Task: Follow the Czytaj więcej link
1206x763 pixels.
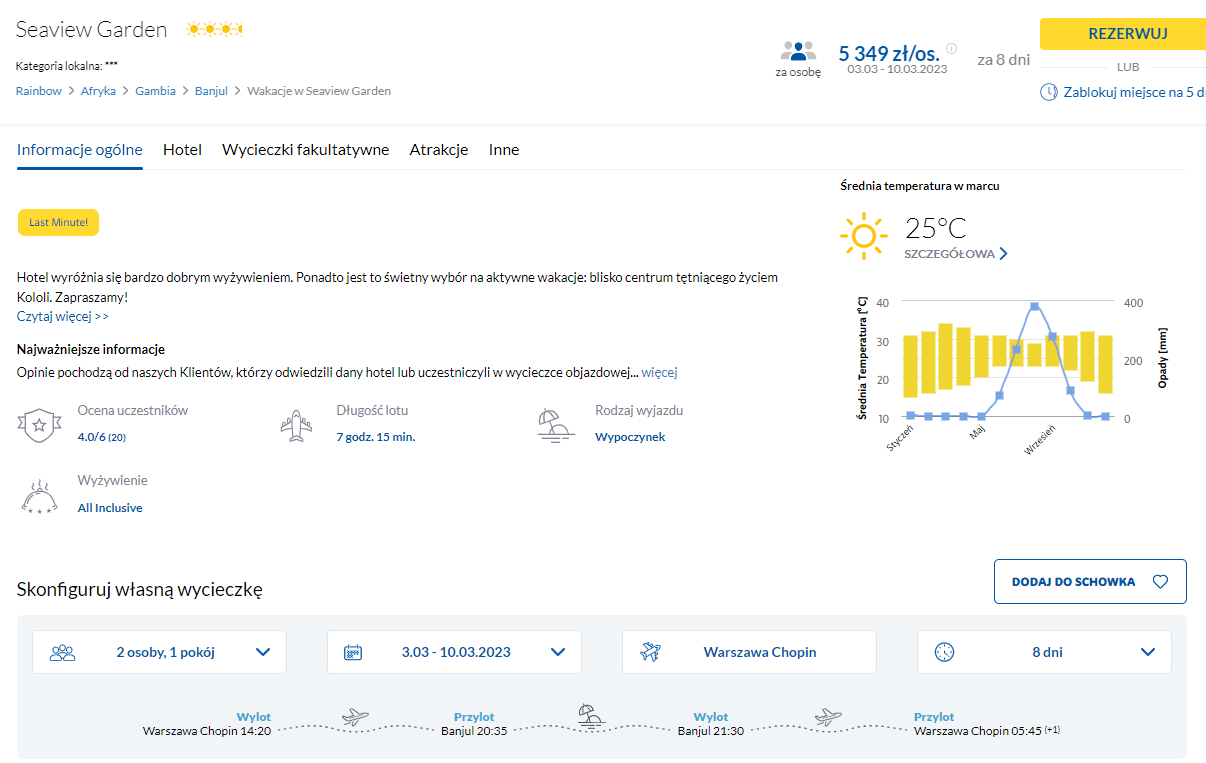Action: click(x=63, y=316)
